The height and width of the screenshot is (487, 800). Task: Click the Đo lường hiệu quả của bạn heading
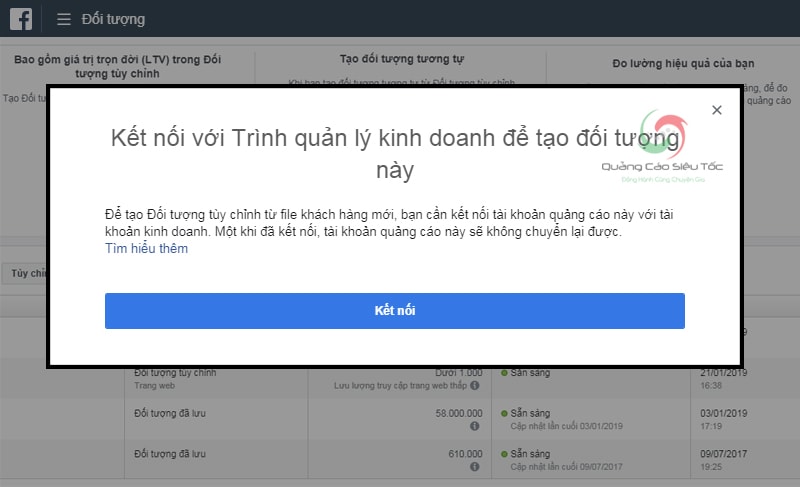(683, 63)
